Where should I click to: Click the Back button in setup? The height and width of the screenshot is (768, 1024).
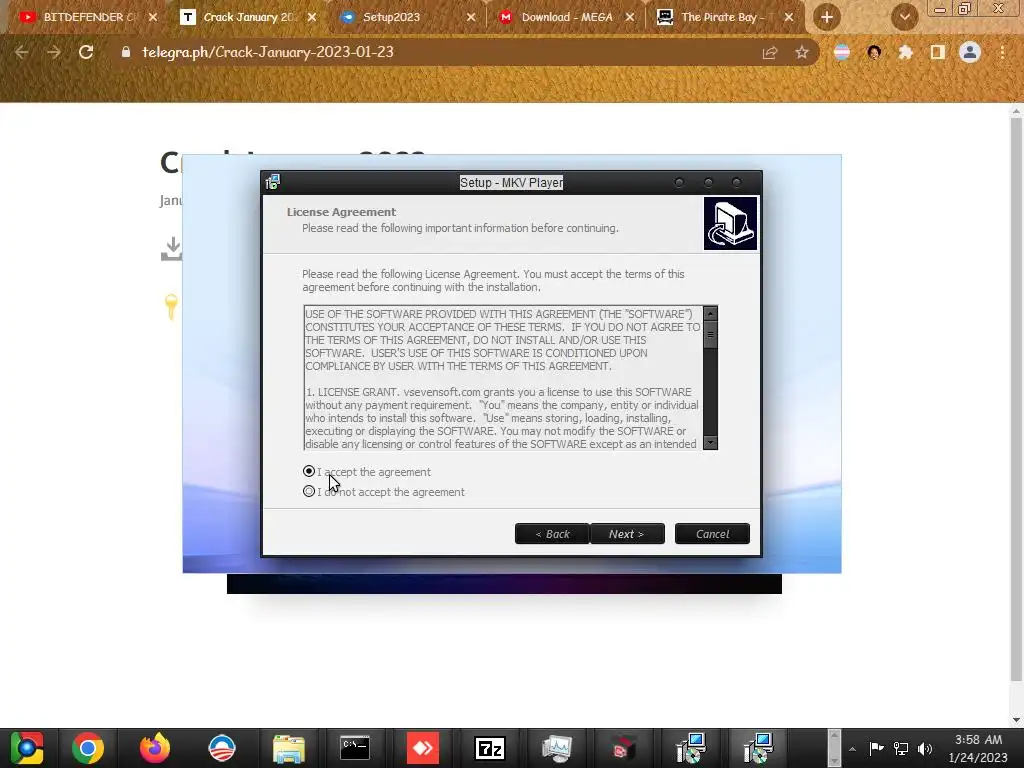(x=552, y=534)
